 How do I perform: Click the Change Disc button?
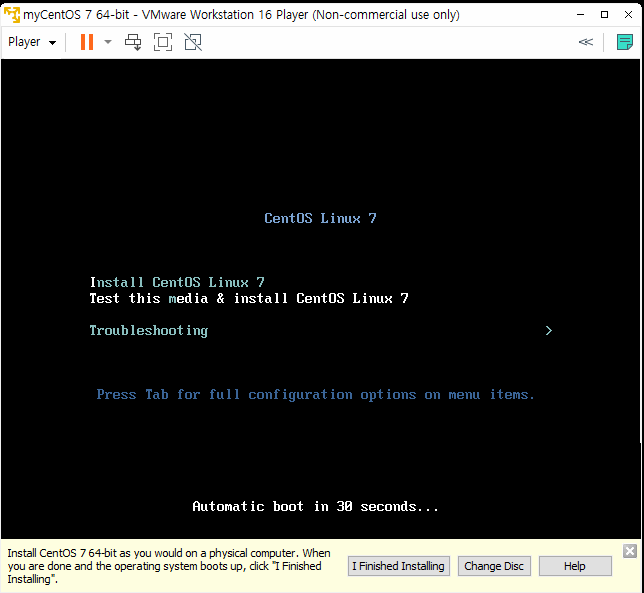coord(494,566)
